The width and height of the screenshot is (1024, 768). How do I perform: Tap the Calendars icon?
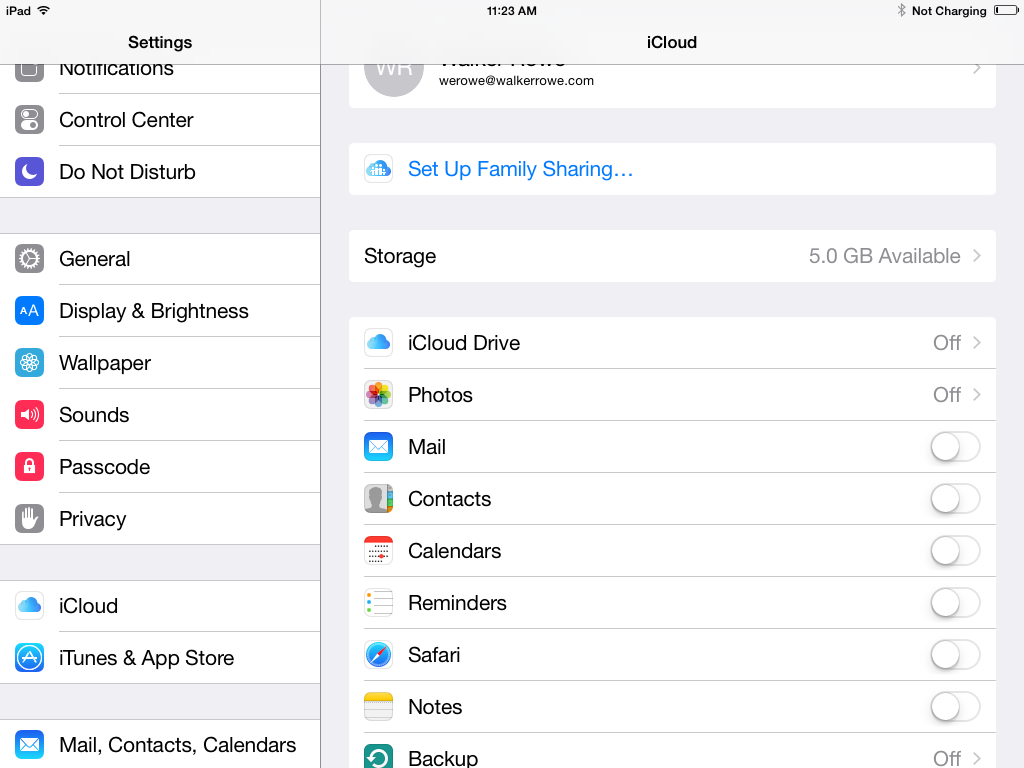tap(378, 551)
